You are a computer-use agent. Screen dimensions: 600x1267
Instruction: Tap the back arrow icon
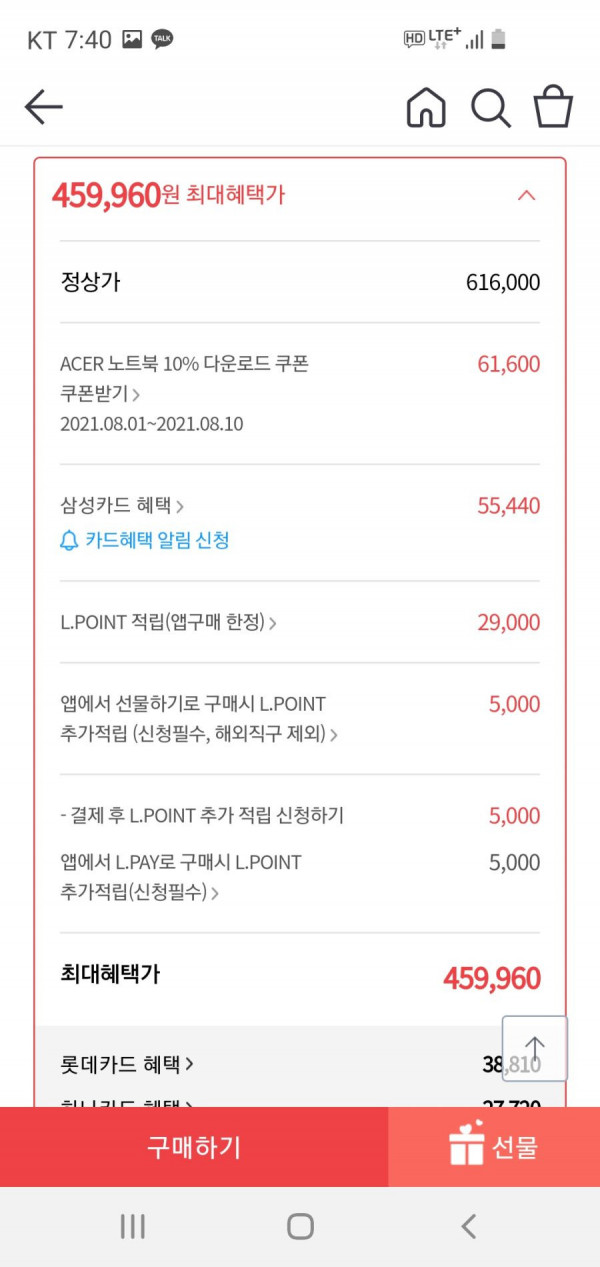point(43,107)
